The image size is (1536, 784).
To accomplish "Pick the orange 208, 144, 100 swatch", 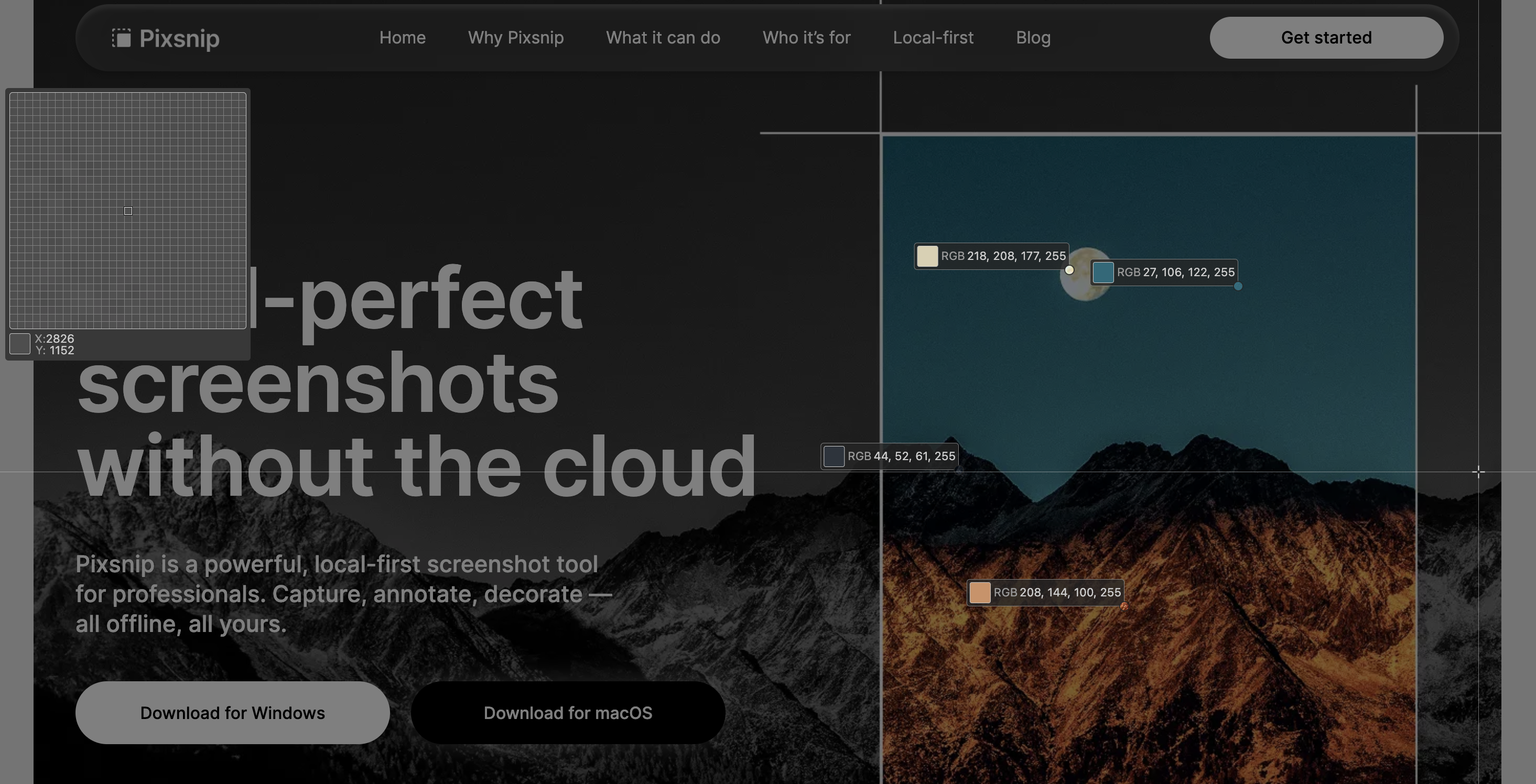I will pos(980,593).
